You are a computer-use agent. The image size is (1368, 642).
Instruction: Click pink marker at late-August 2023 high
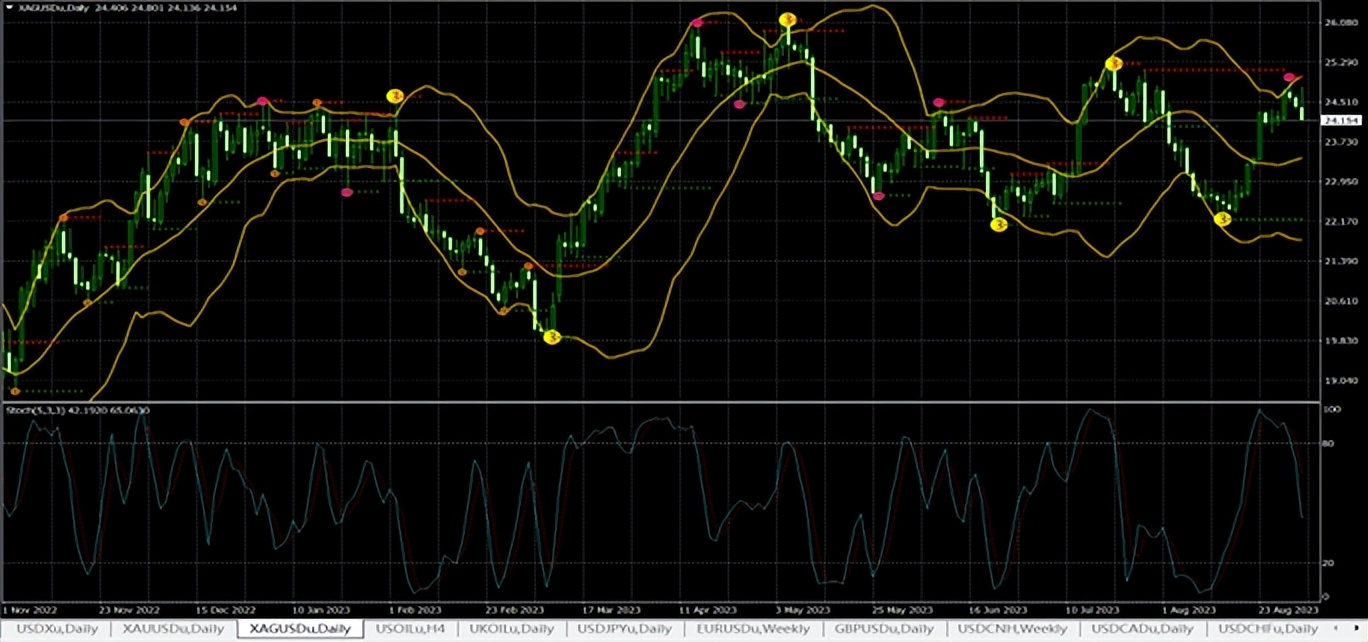[1290, 77]
